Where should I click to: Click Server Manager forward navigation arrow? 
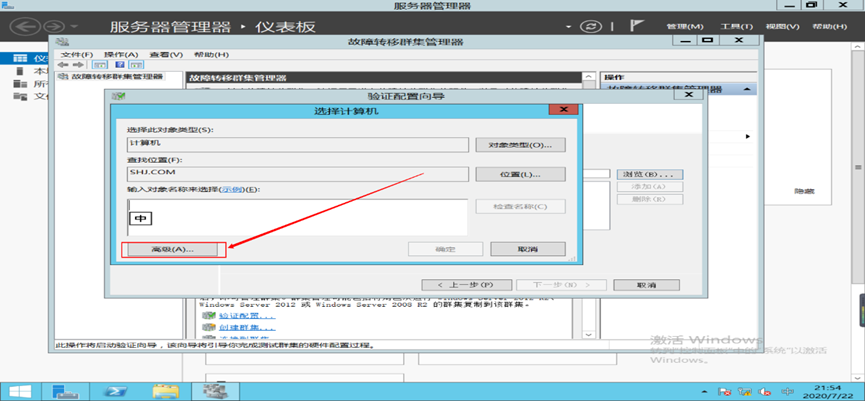pyautogui.click(x=54, y=26)
